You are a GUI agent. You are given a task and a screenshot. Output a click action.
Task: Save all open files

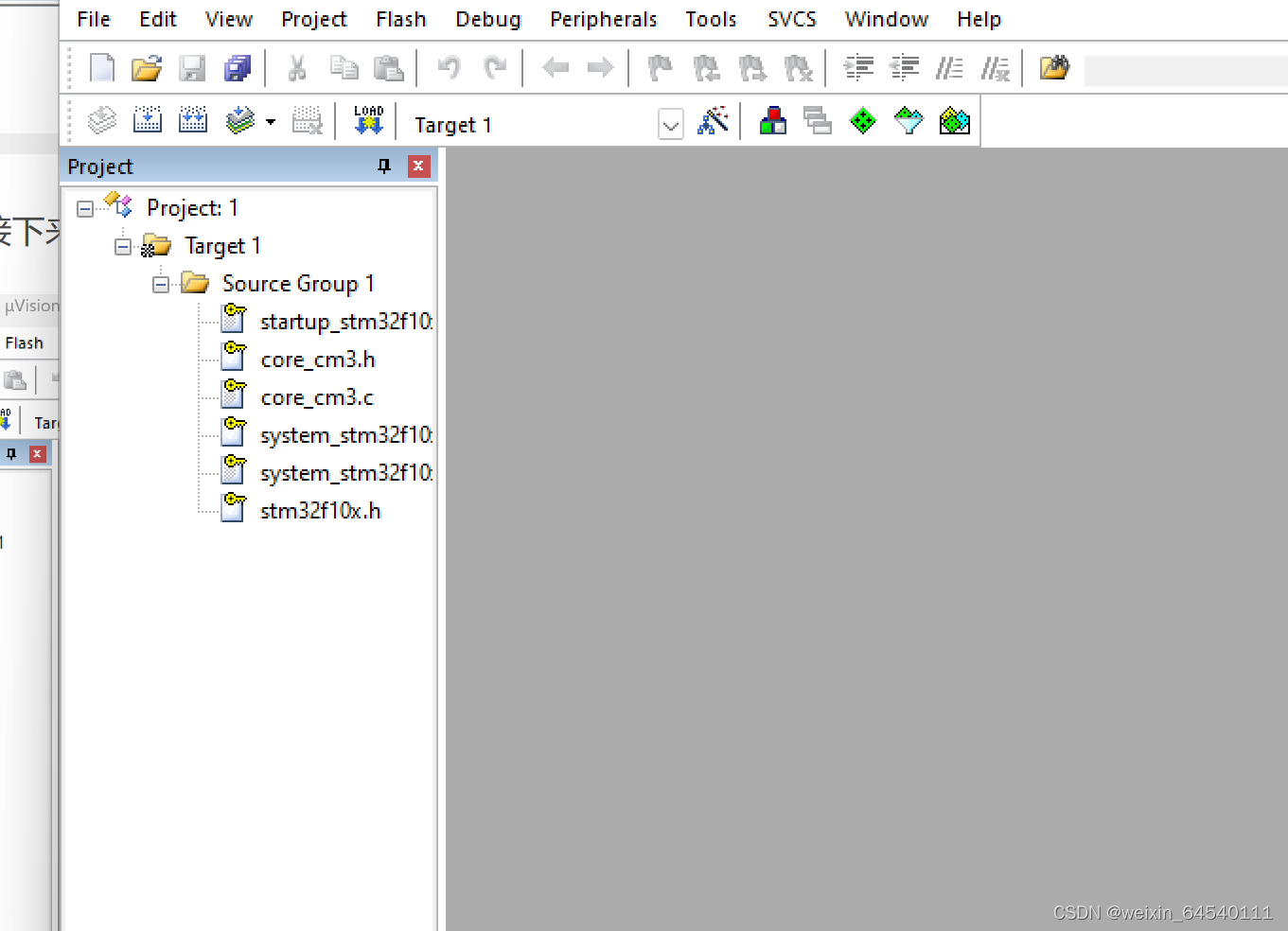click(237, 67)
